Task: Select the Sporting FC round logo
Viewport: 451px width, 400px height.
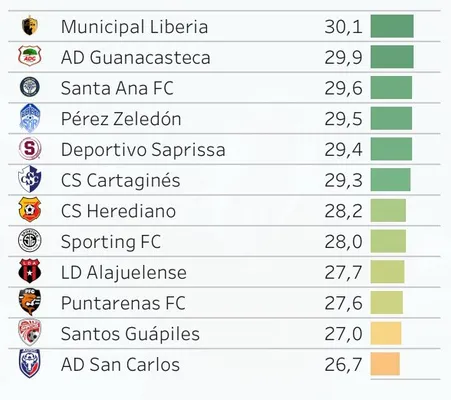Action: (30, 240)
